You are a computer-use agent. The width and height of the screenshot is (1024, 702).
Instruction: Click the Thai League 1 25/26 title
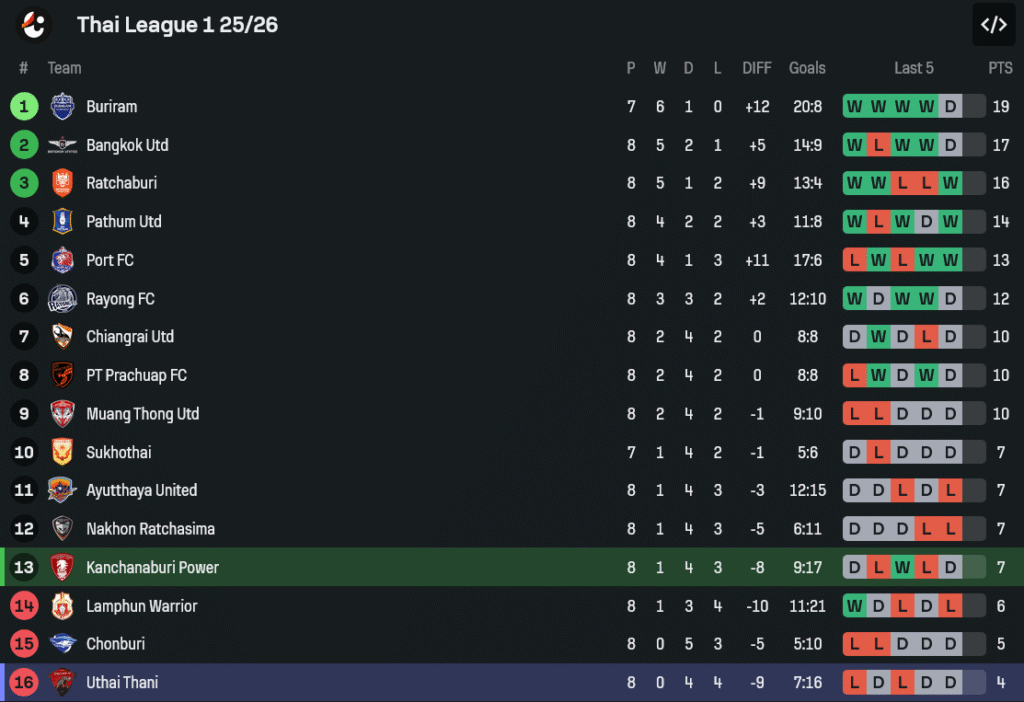click(177, 25)
